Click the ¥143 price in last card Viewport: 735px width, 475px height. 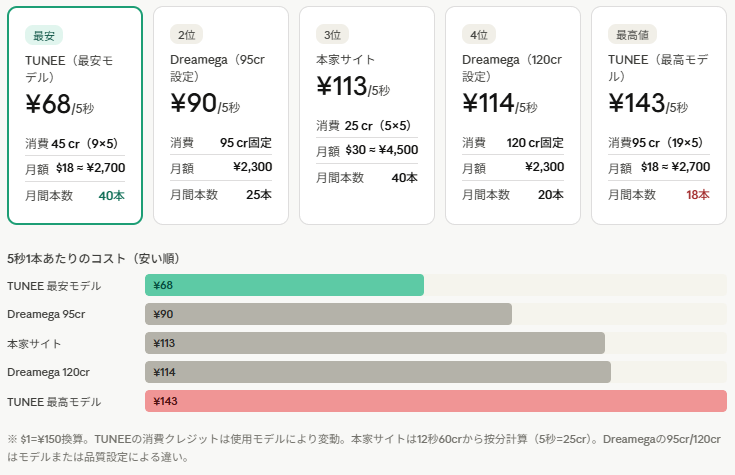click(x=637, y=104)
